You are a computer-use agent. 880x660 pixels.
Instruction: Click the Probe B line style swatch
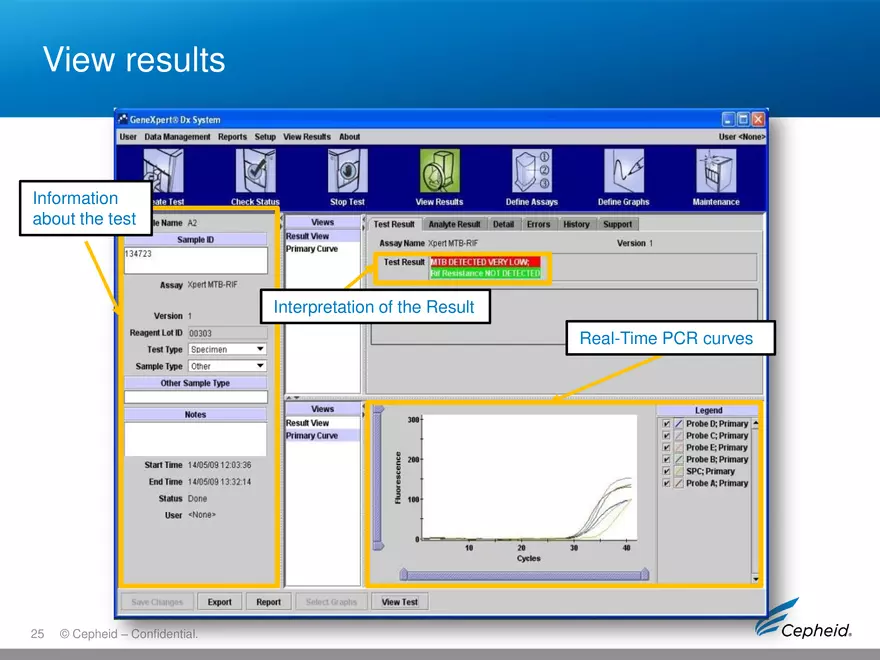(677, 459)
